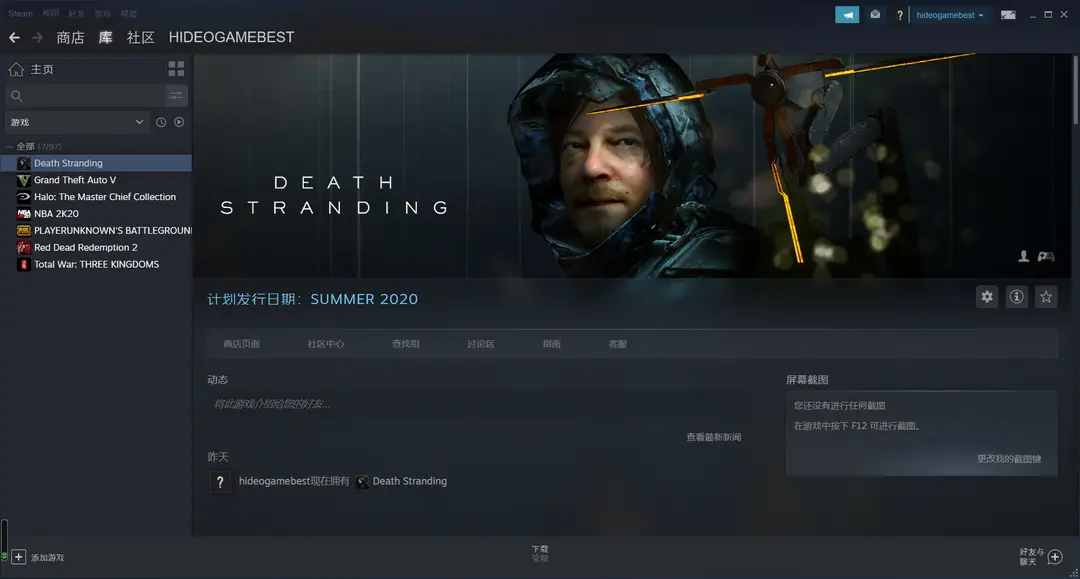Click the question mark avatar in activity
The width and height of the screenshot is (1080, 579).
coord(220,481)
